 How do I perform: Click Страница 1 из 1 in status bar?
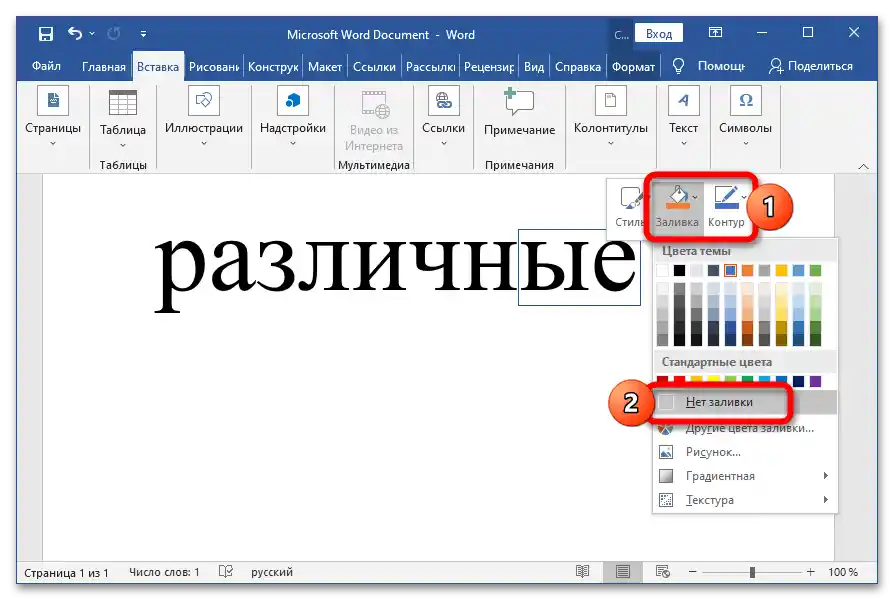click(66, 572)
